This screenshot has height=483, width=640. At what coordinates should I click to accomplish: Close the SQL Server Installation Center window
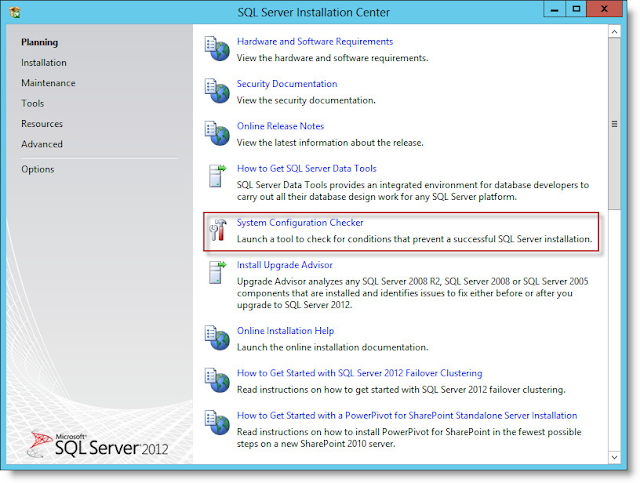(604, 9)
